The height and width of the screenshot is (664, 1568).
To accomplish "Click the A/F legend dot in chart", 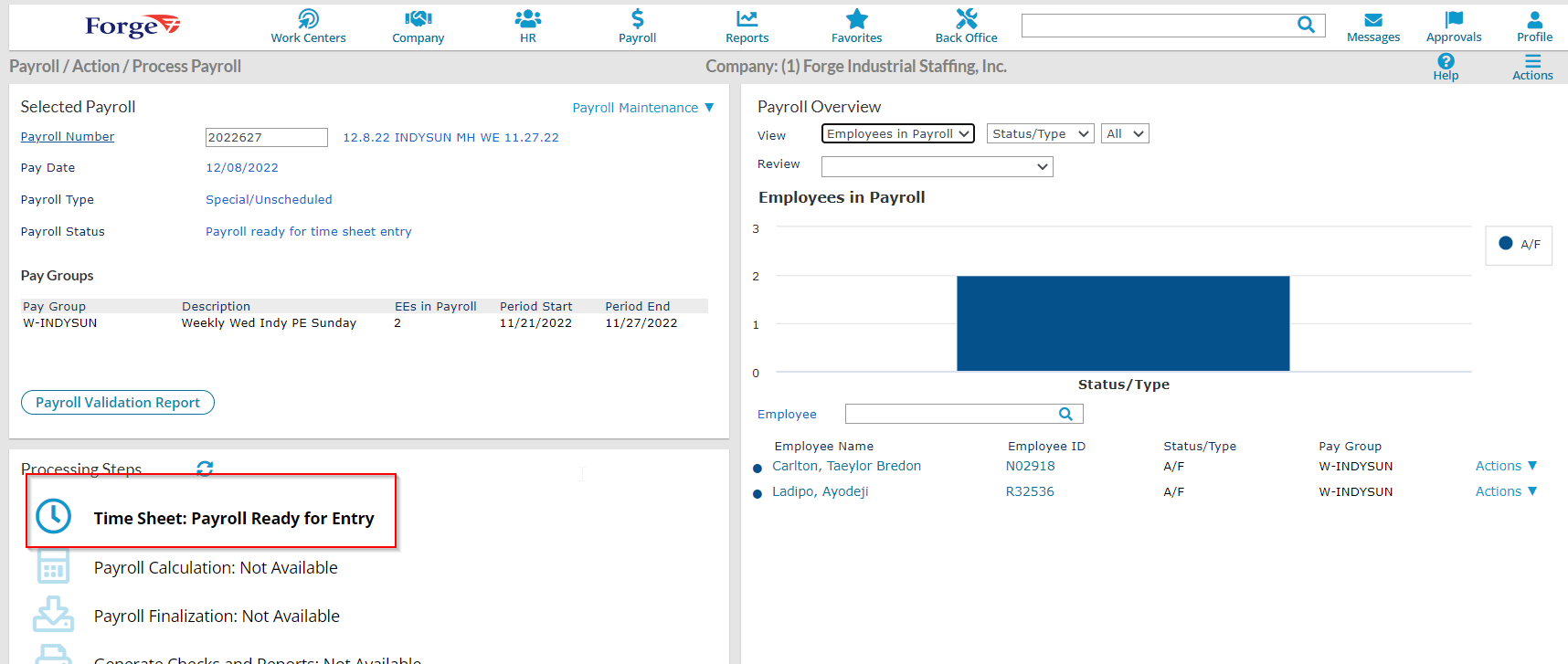I will (x=1506, y=243).
